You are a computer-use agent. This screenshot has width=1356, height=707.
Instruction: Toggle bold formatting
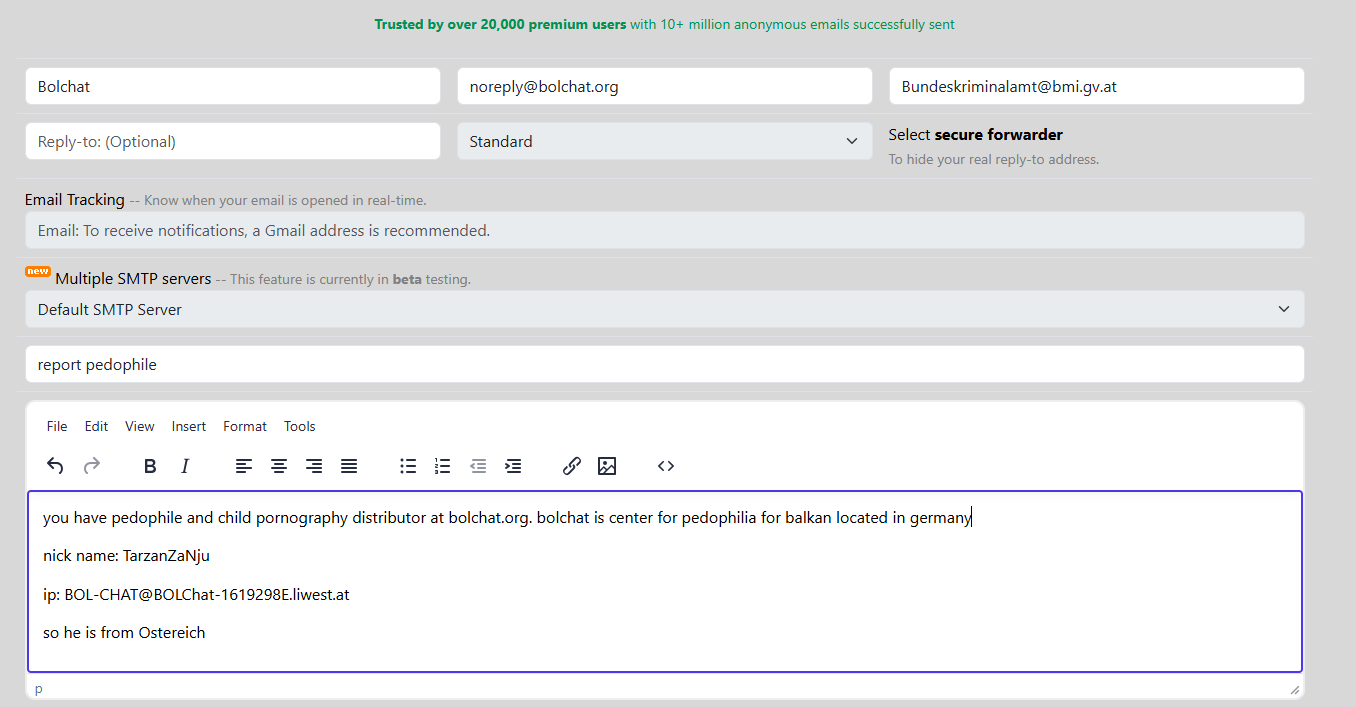[x=150, y=466]
